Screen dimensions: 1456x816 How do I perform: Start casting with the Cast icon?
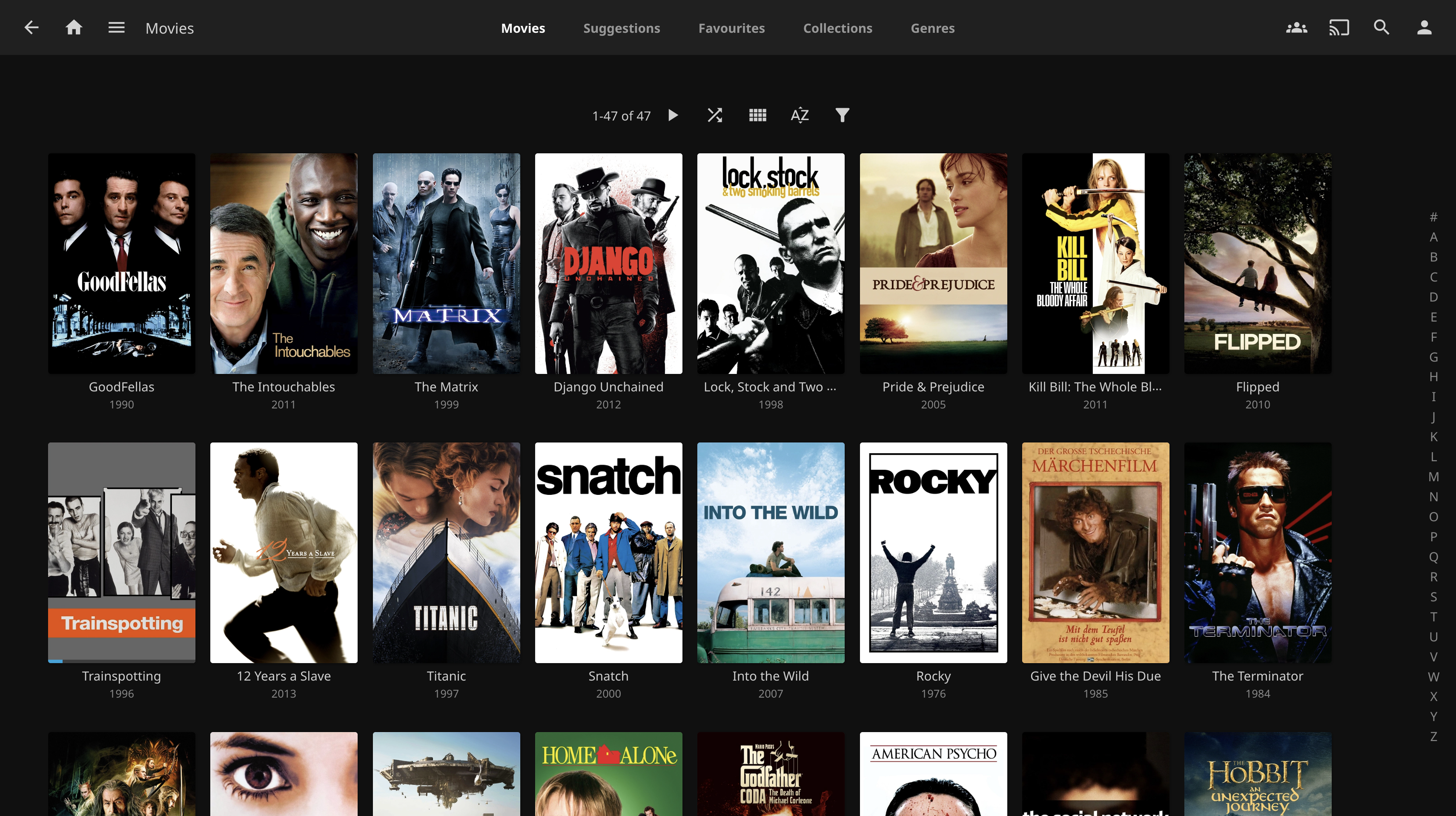[x=1338, y=27]
